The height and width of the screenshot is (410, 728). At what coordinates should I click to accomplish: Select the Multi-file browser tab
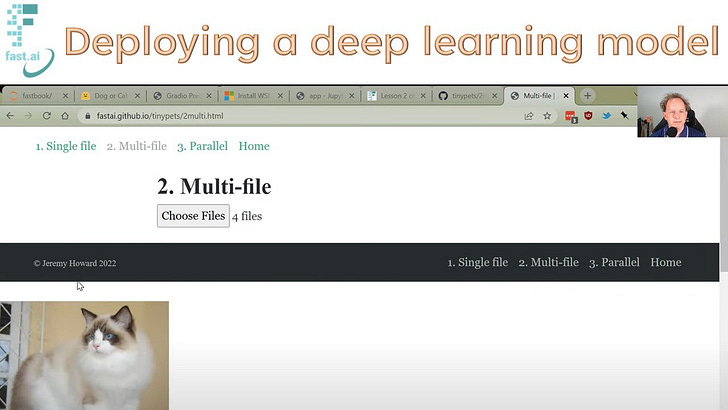[x=538, y=96]
